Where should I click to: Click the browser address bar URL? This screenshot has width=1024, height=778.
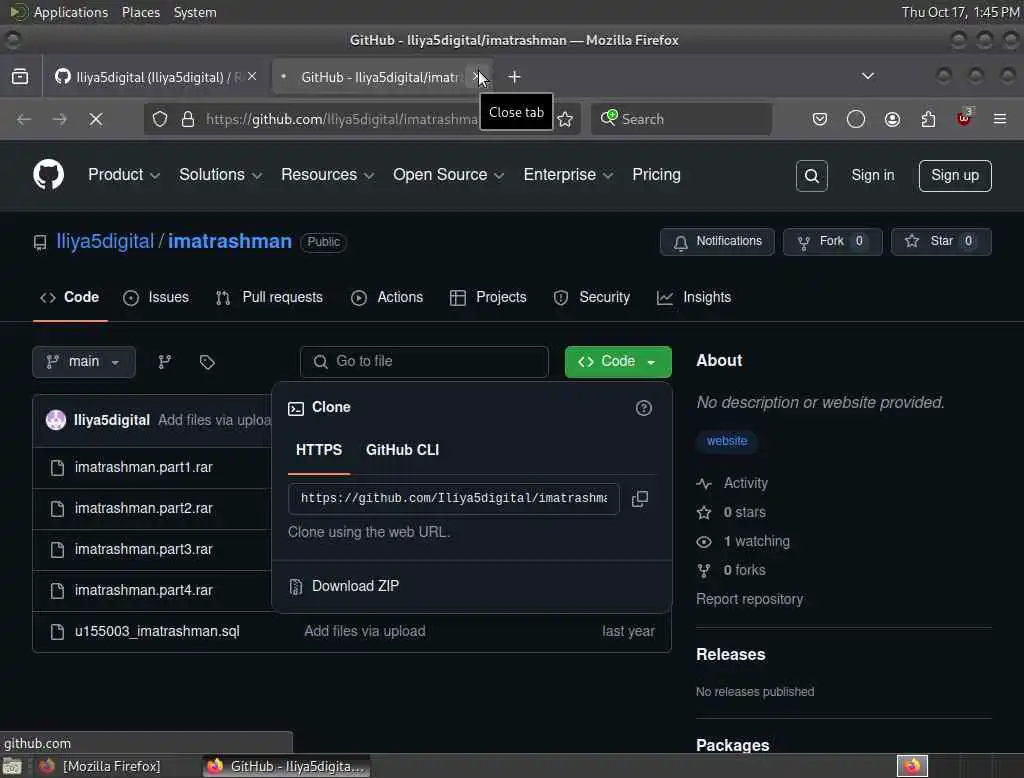(x=342, y=119)
